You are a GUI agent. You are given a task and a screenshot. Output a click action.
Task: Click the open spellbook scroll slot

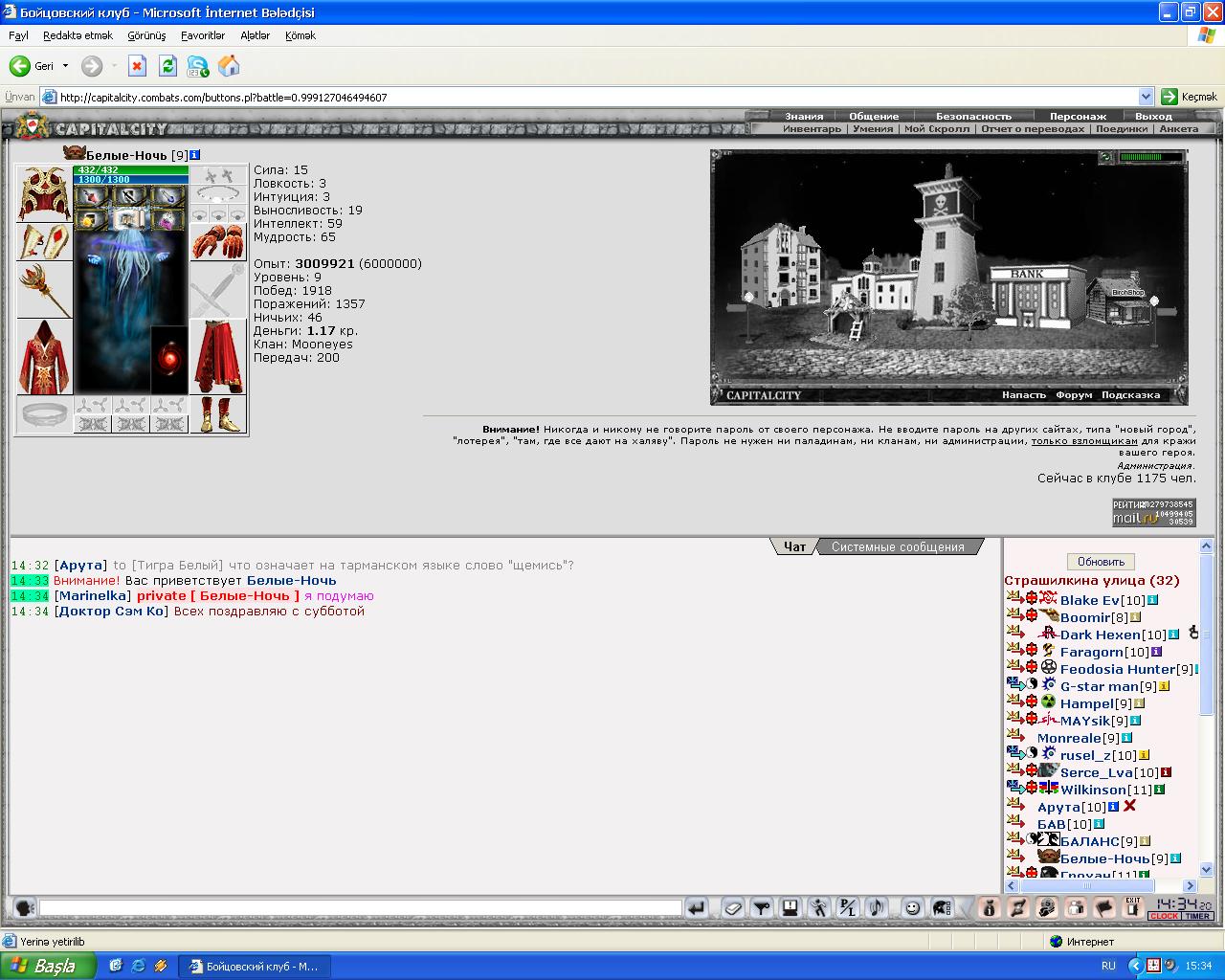pyautogui.click(x=129, y=219)
